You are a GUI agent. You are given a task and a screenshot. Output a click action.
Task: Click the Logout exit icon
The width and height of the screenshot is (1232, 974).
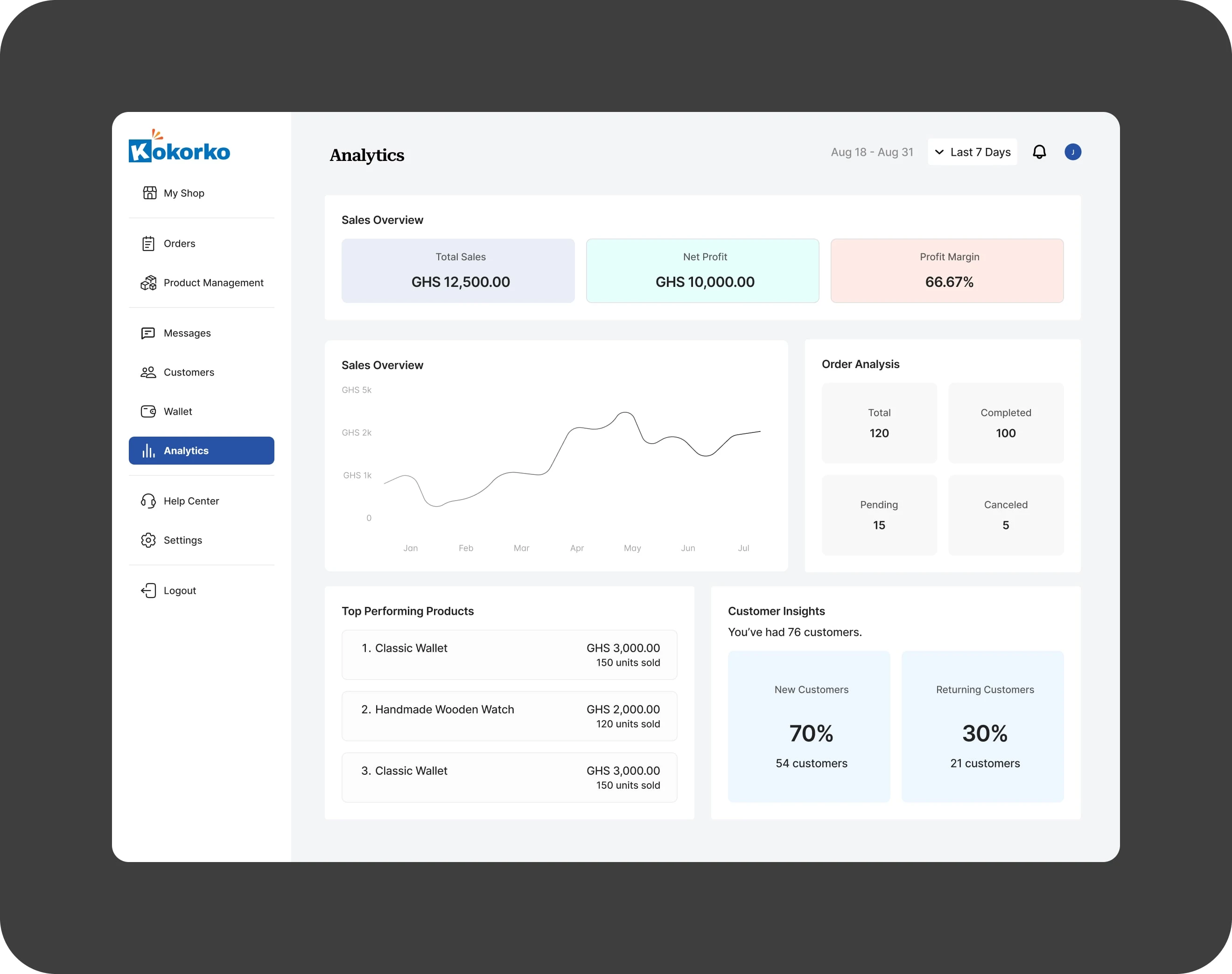[148, 590]
